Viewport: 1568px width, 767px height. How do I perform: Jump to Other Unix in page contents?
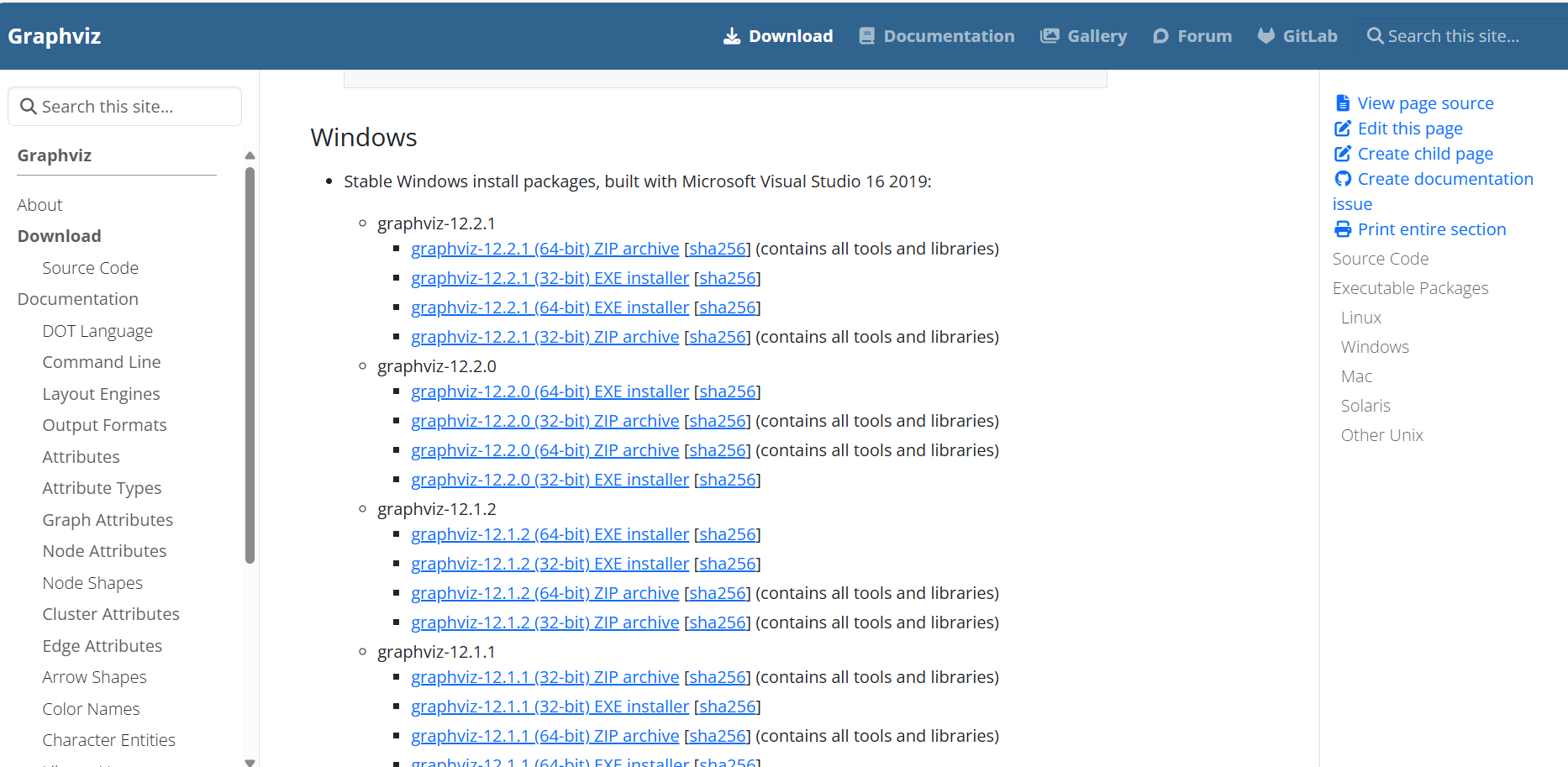point(1381,435)
